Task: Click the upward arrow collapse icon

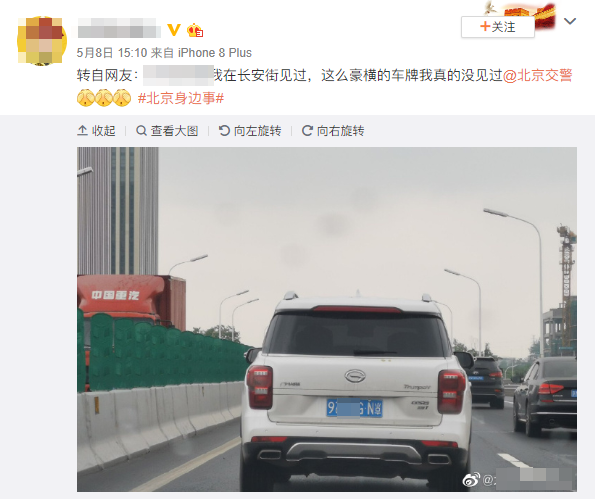Action: [x=82, y=131]
